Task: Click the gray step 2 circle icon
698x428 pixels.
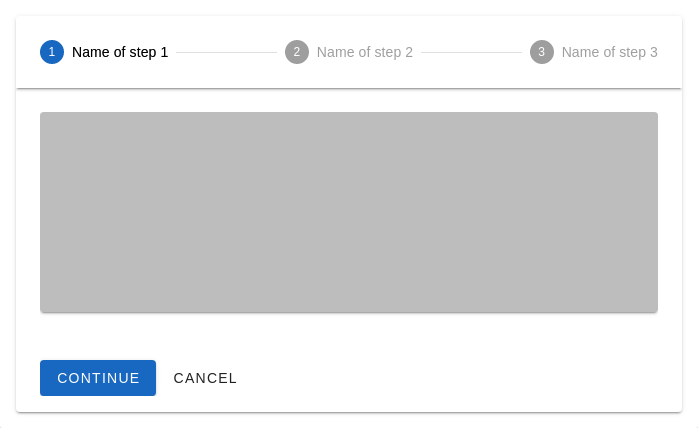Action: 297,52
